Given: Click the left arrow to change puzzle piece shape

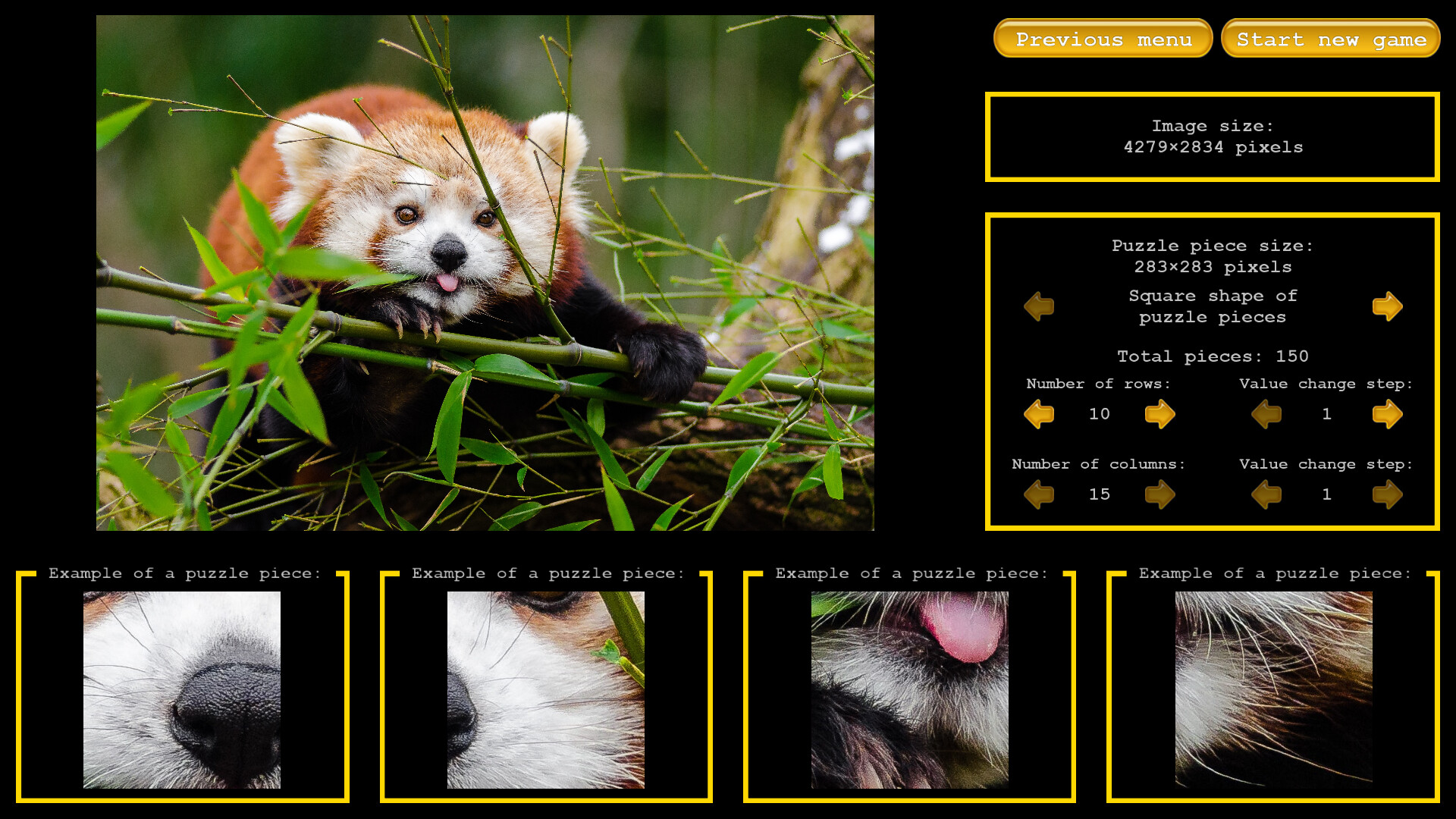Looking at the screenshot, I should pos(1038,305).
